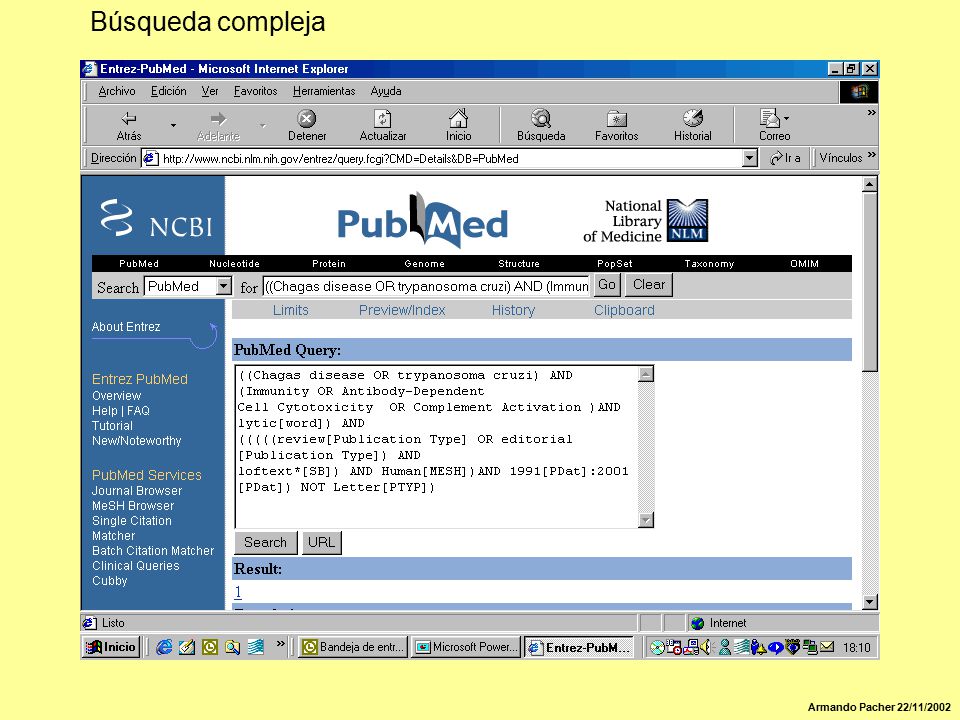Click result count link 1
This screenshot has width=960, height=720.
(238, 592)
